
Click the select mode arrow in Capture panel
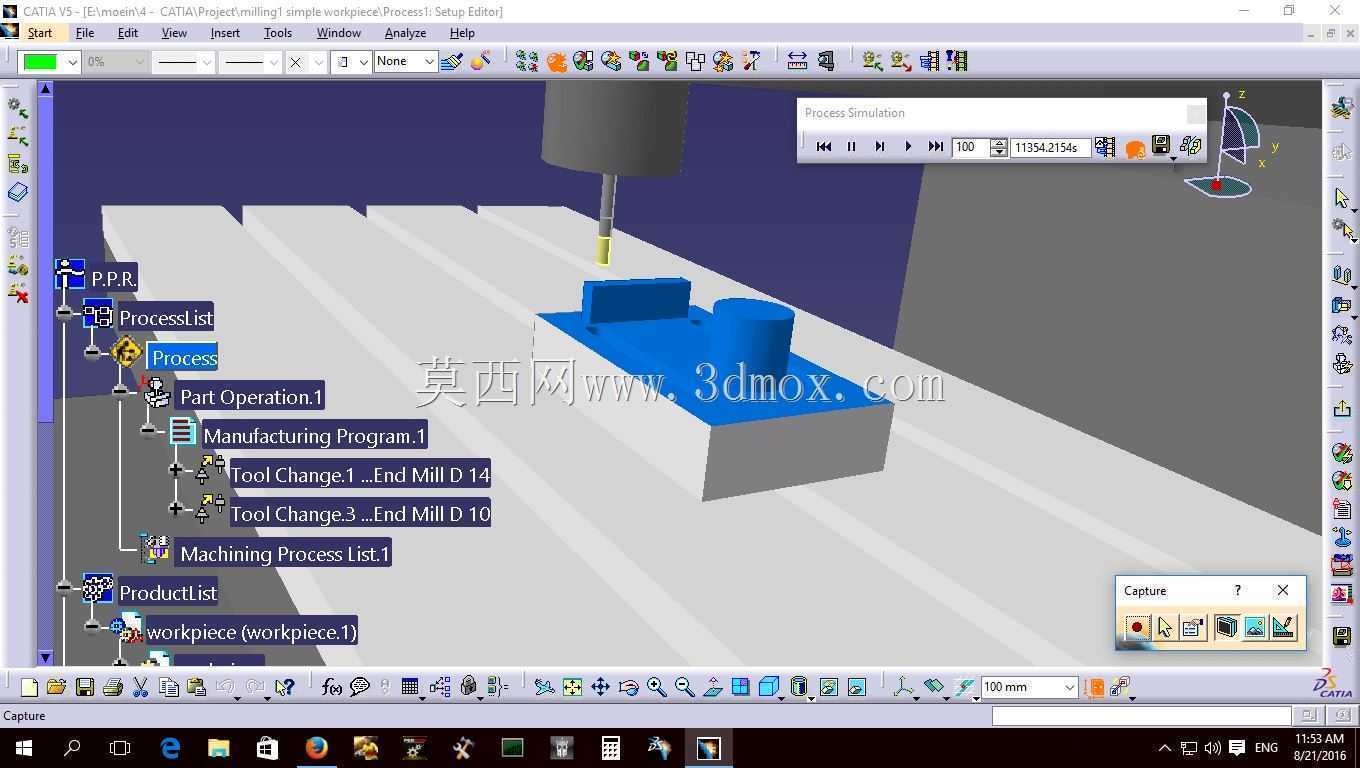(x=1165, y=627)
